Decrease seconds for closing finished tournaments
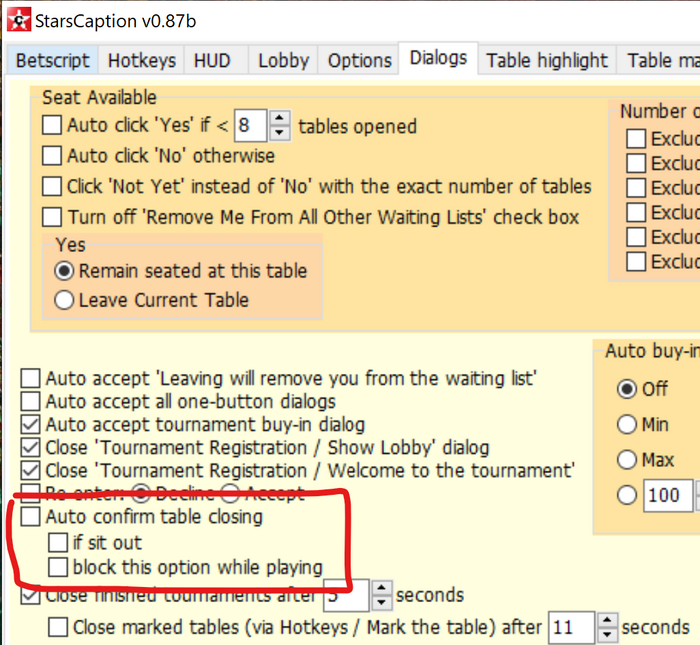The image size is (700, 645). 382,603
